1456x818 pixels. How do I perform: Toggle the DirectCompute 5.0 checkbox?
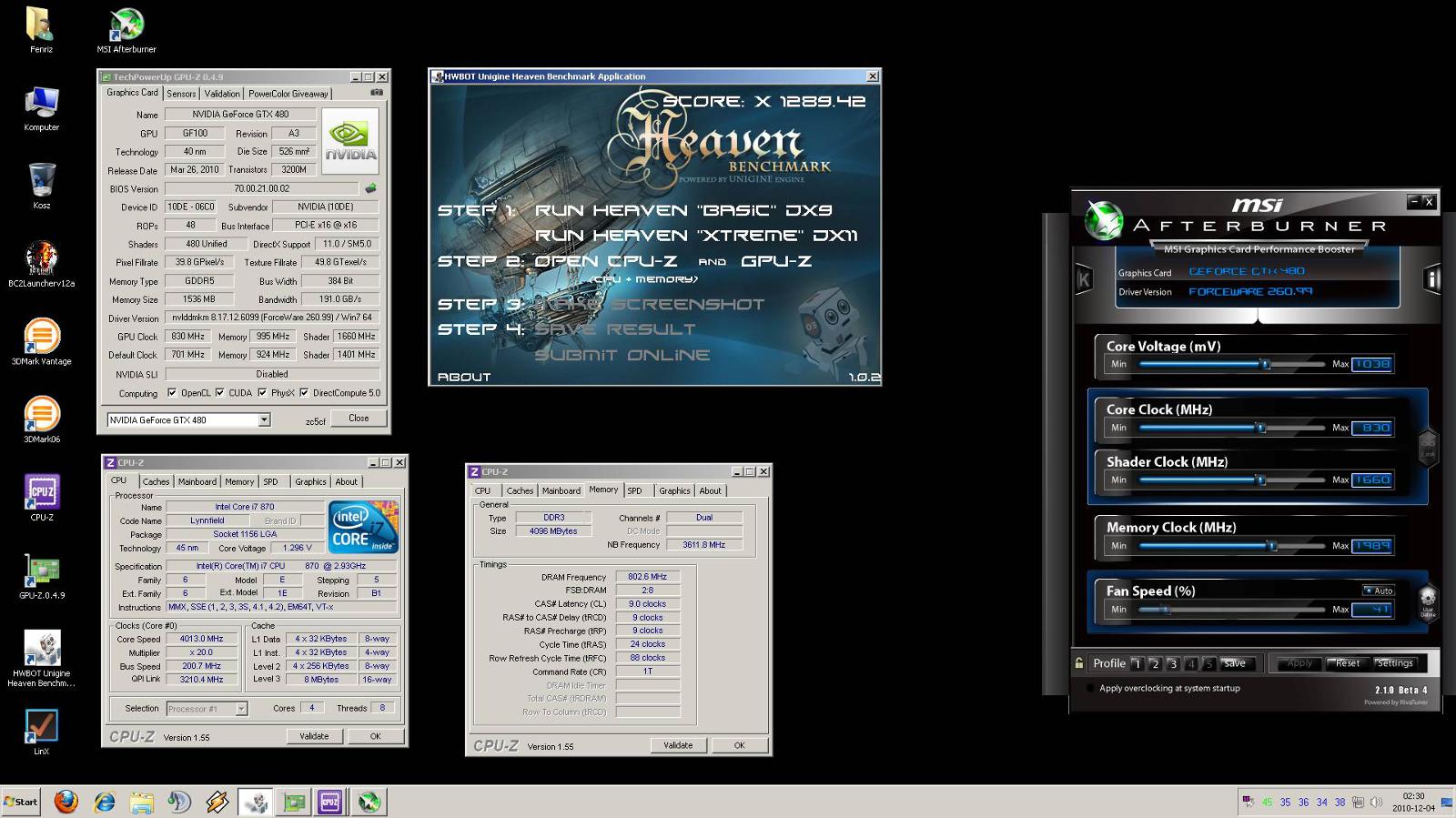[304, 393]
